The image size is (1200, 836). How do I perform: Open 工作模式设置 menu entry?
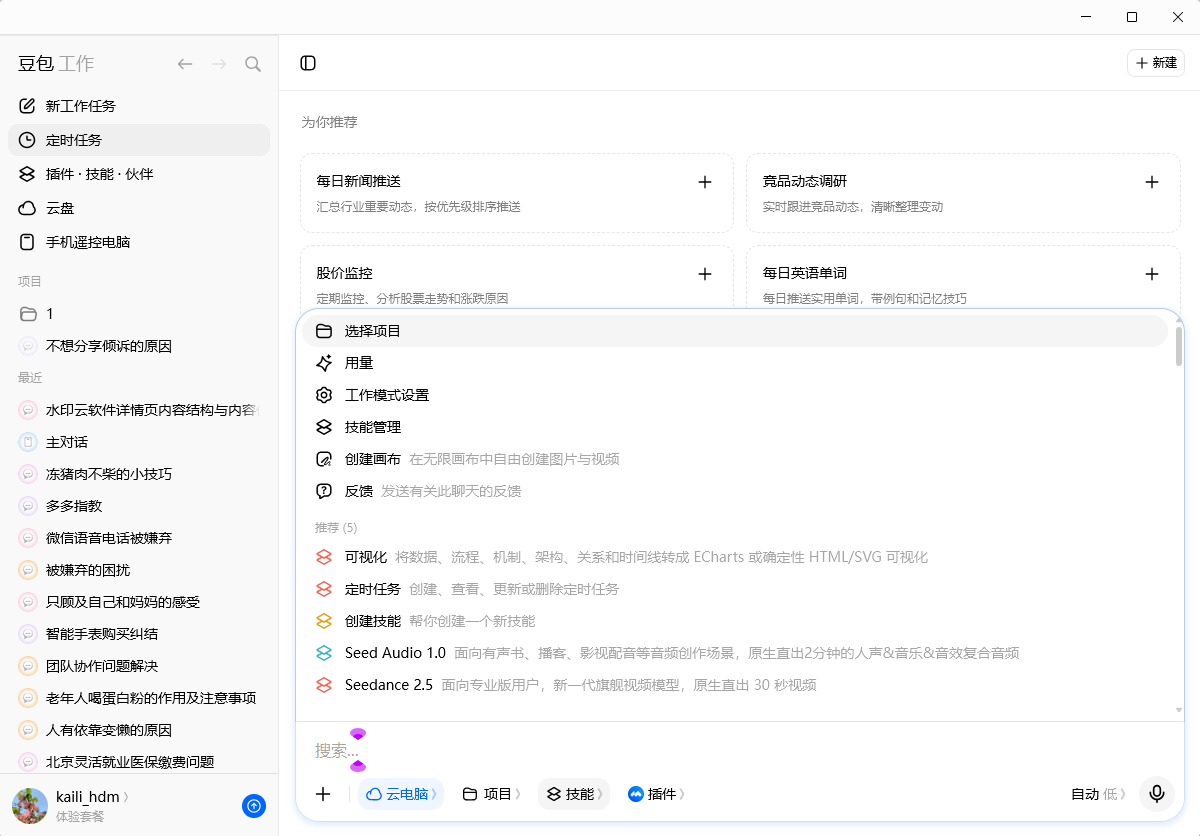tap(735, 395)
